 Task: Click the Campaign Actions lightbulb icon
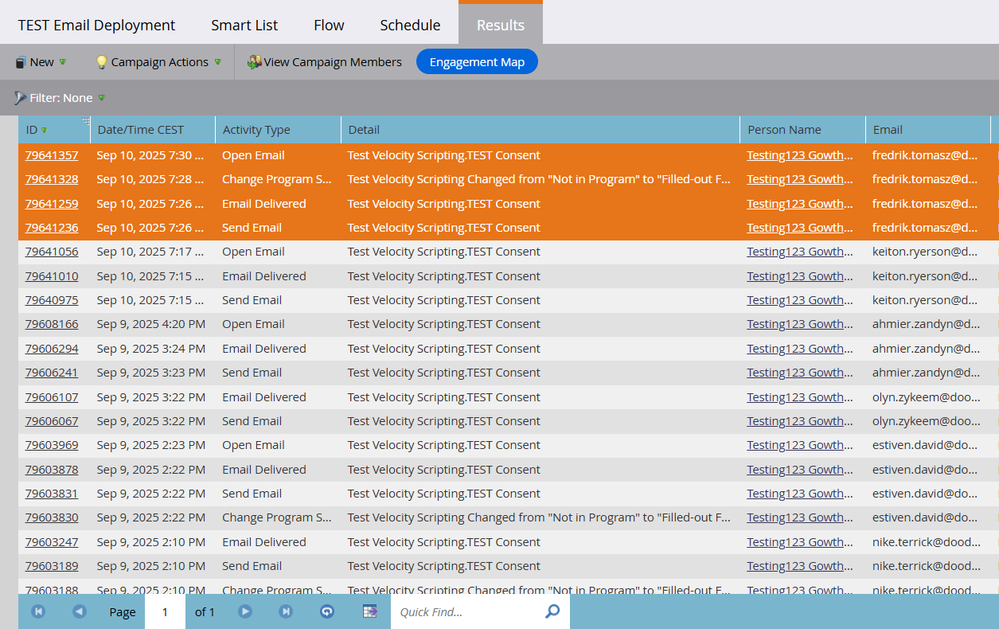101,62
